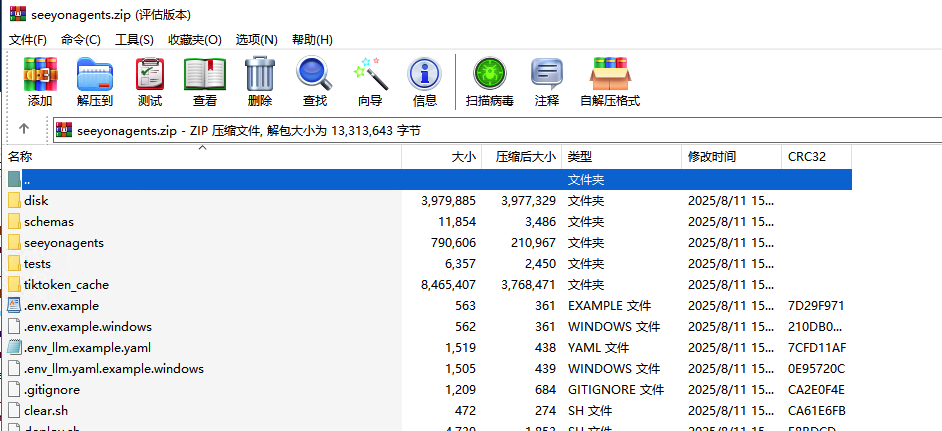Click the WinRAR icon in title bar

(17, 14)
